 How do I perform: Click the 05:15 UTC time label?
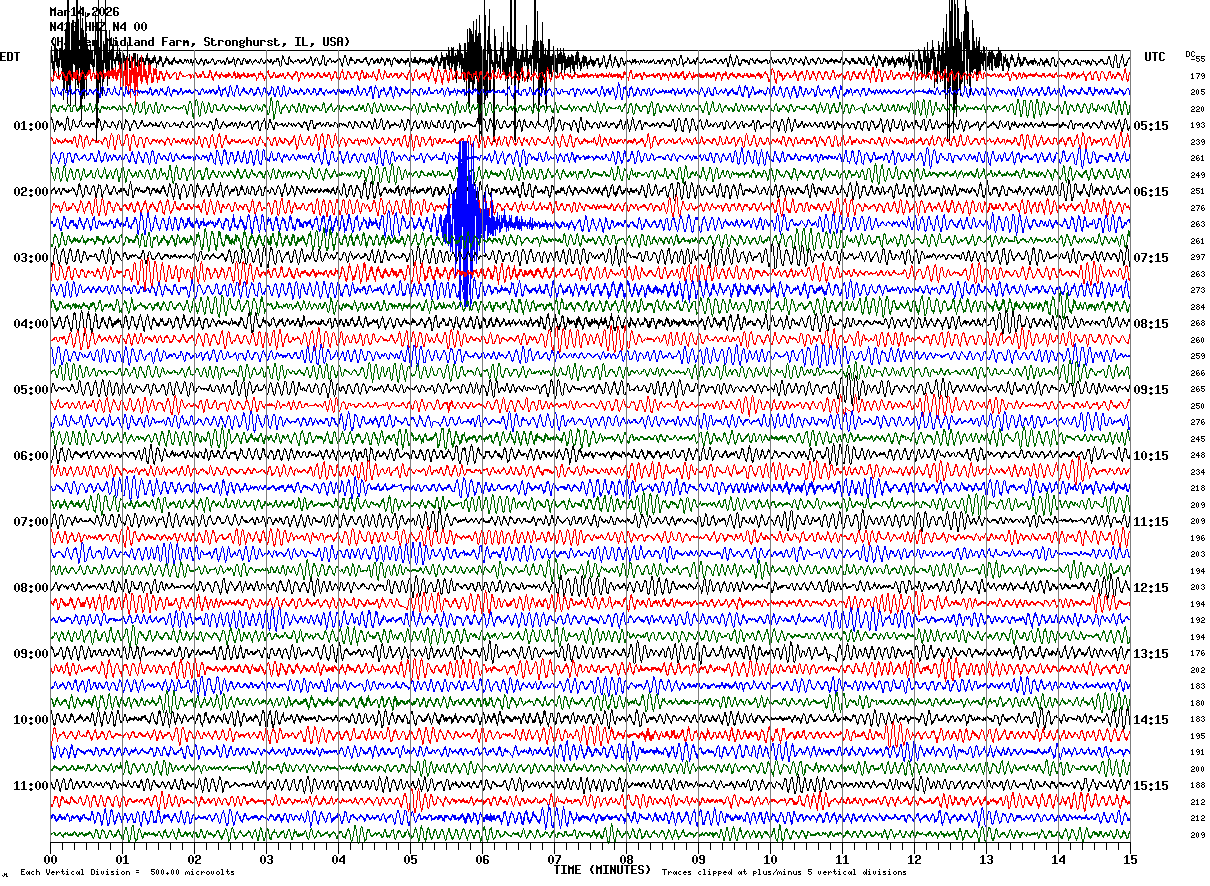coord(1151,126)
